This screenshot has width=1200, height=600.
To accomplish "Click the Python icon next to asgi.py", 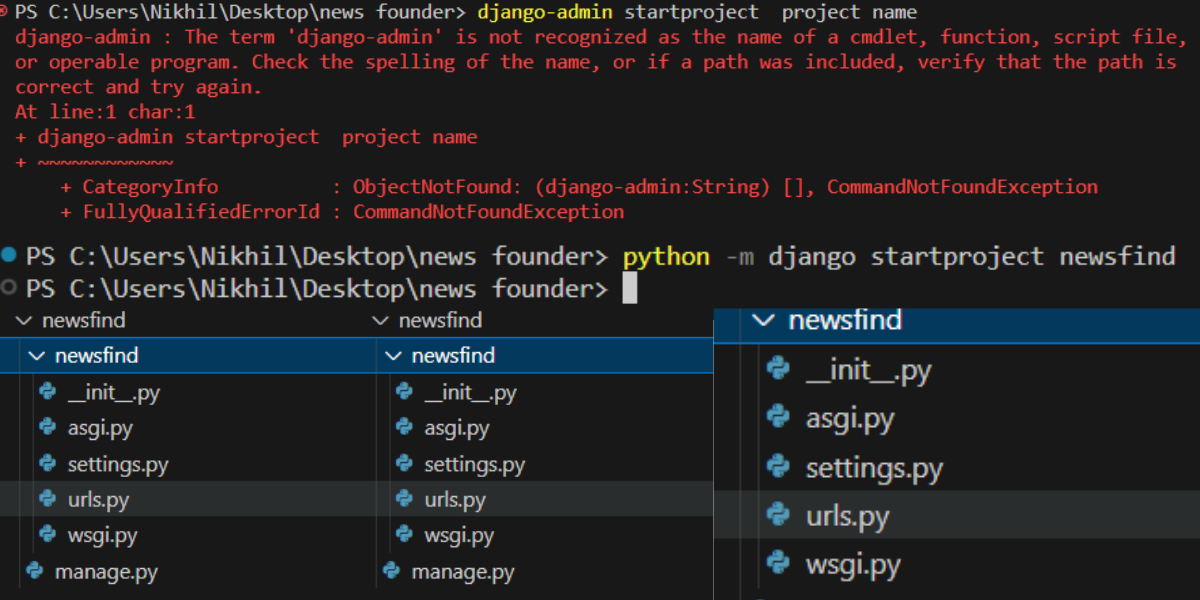I will tap(47, 427).
